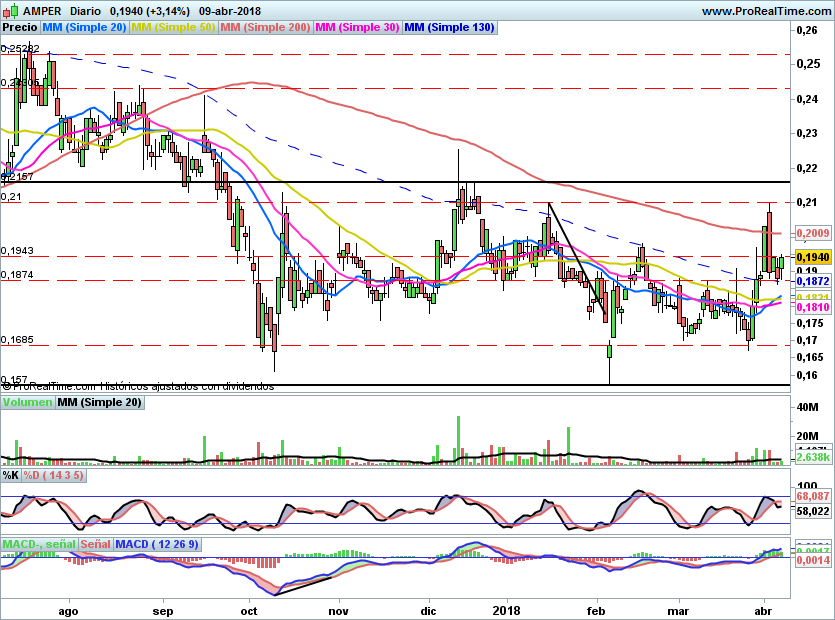Select the dark blue MM (Simple 130) label
Image resolution: width=835 pixels, height=620 pixels.
click(449, 27)
